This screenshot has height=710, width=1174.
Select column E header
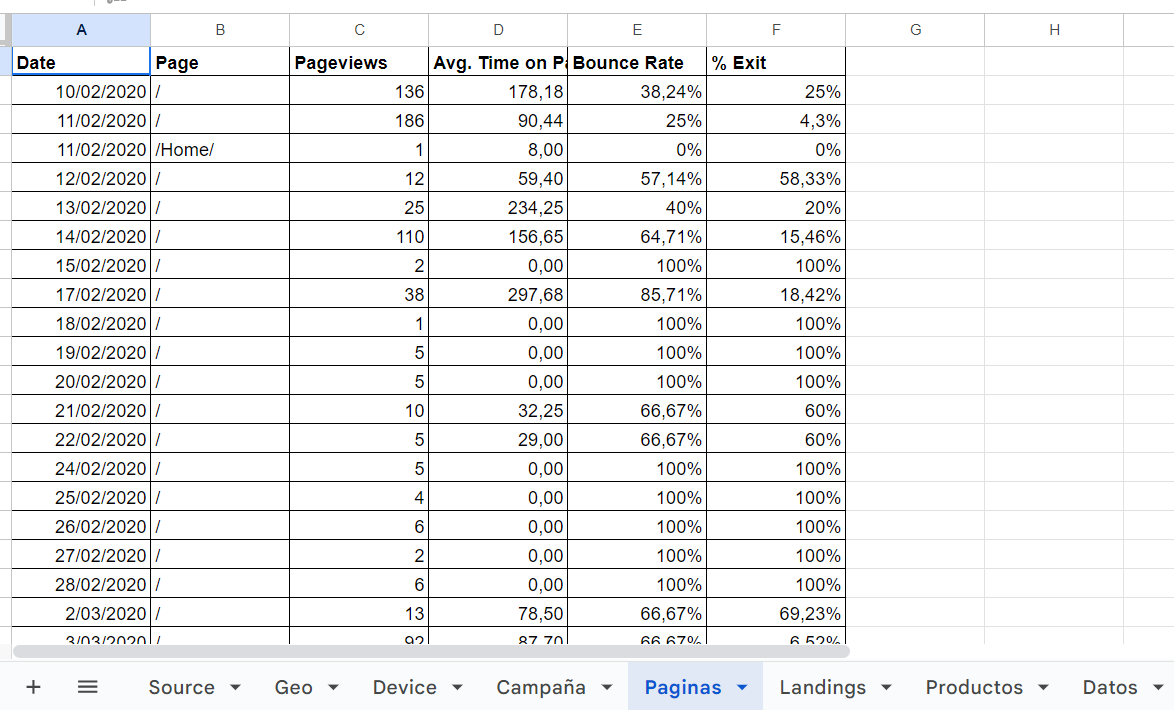[637, 30]
